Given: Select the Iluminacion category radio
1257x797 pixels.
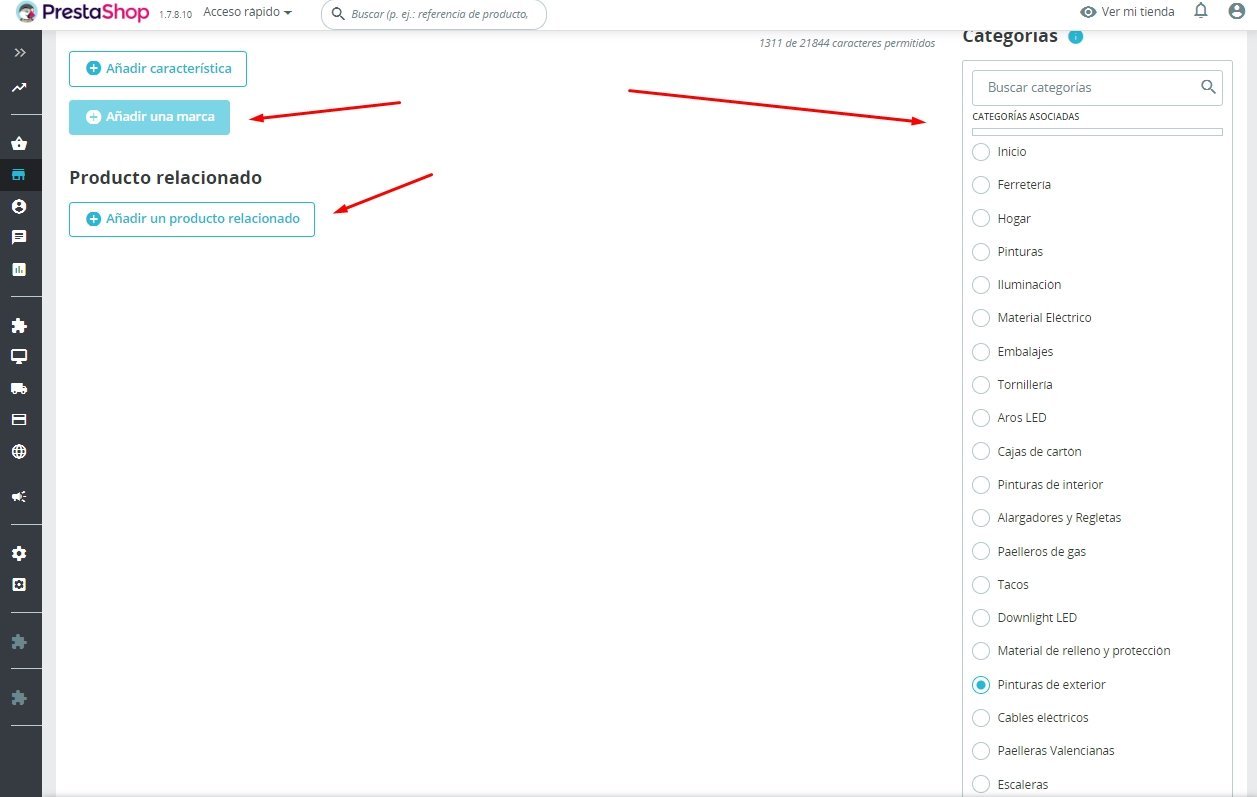Looking at the screenshot, I should tap(981, 285).
